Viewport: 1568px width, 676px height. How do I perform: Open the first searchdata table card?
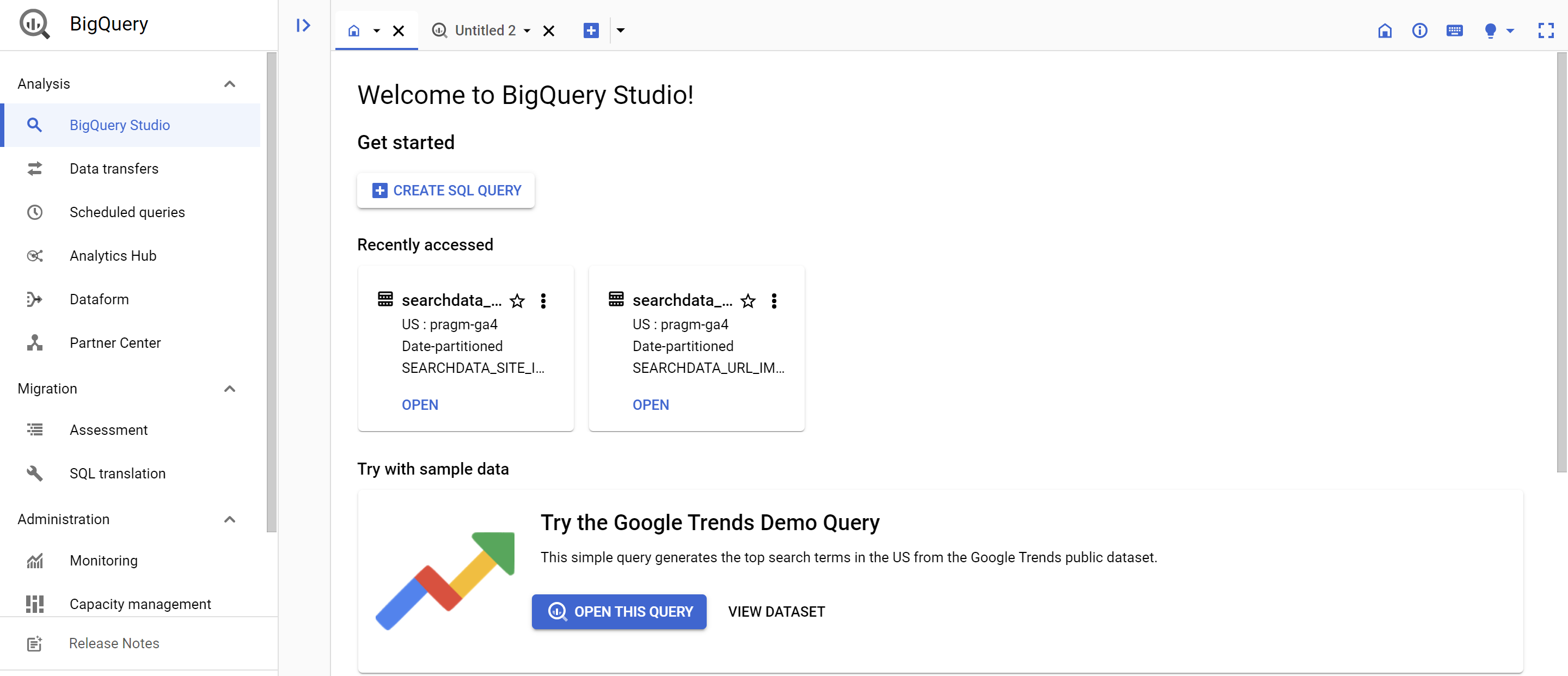coord(421,405)
